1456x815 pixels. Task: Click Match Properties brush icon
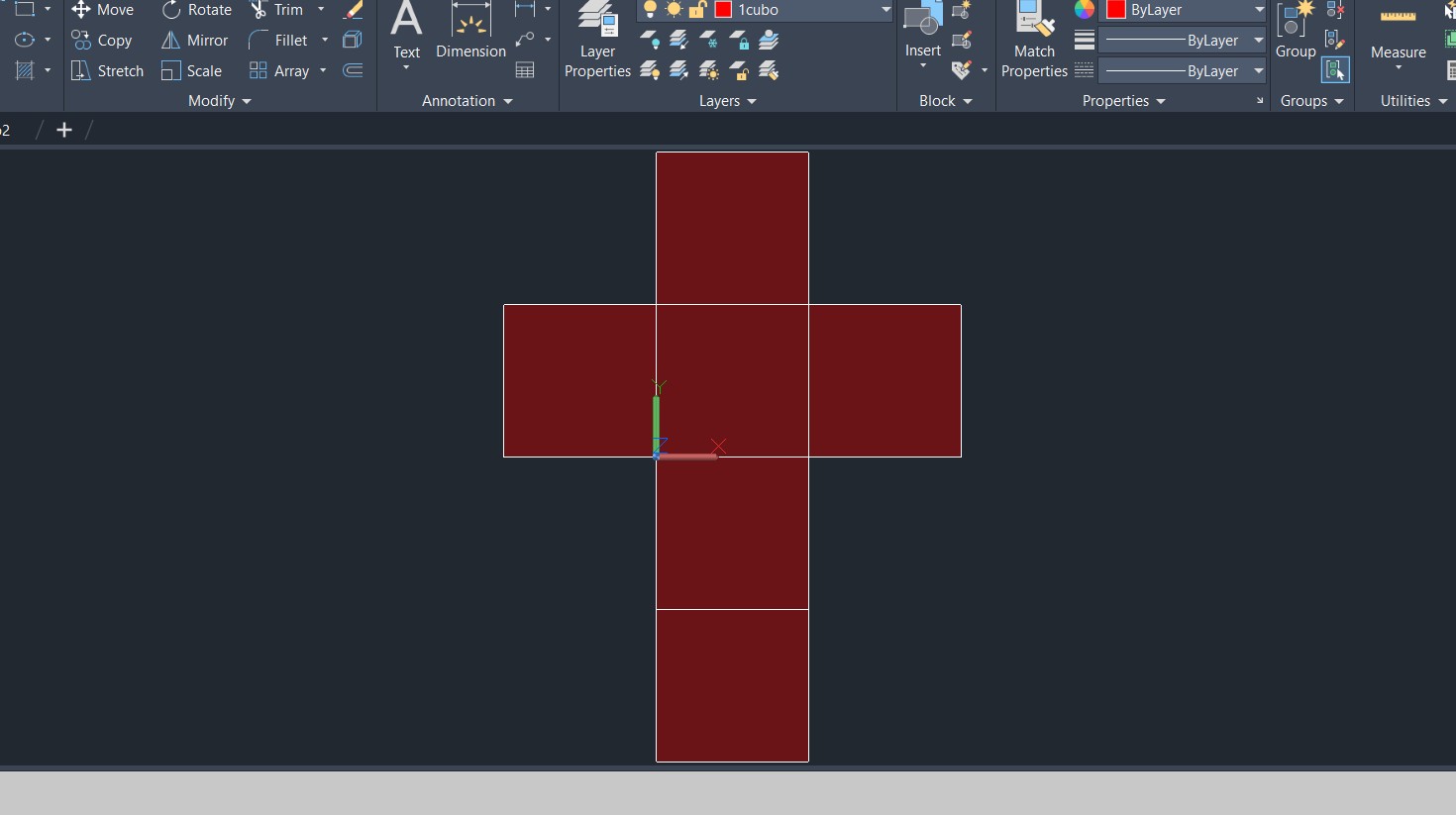[x=1034, y=41]
